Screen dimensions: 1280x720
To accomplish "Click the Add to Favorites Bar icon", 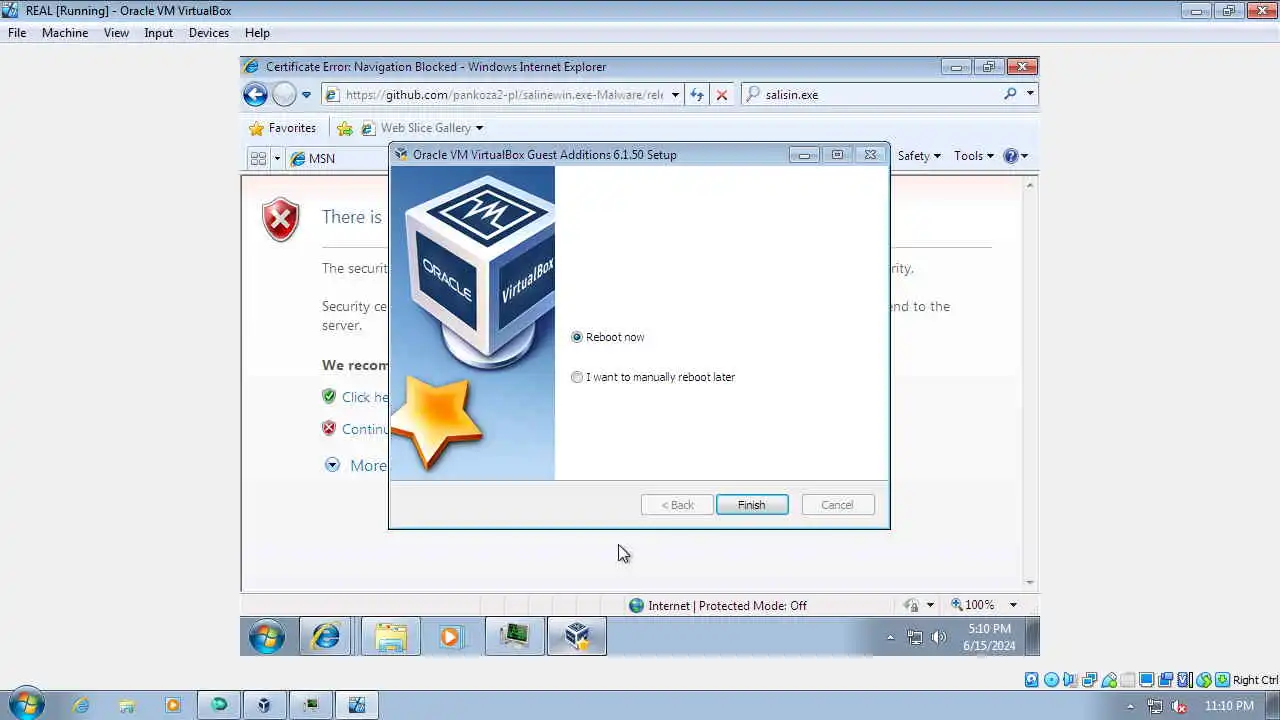I will click(x=345, y=128).
